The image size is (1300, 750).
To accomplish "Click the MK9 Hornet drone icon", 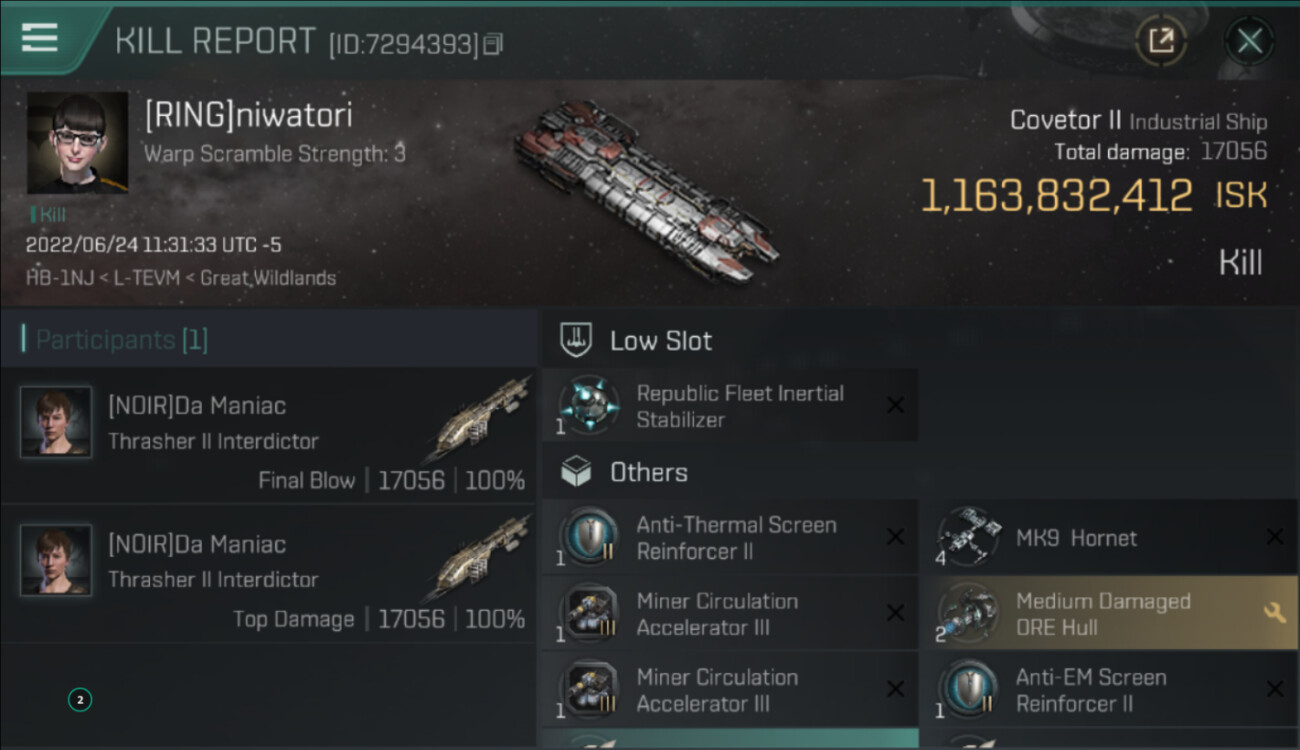I will coord(967,537).
